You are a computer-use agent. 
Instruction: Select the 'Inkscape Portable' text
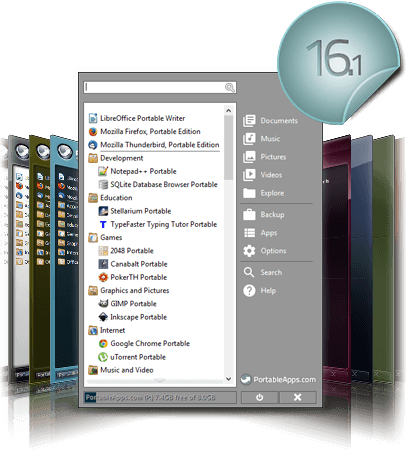tap(139, 317)
